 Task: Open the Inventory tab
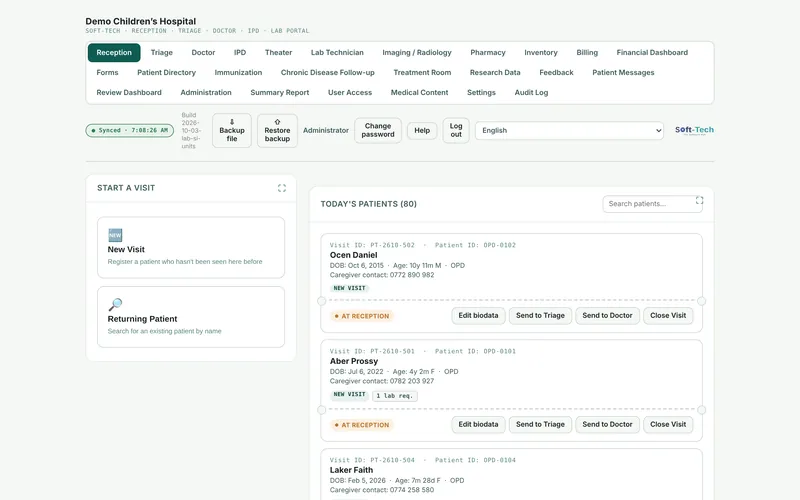point(541,53)
